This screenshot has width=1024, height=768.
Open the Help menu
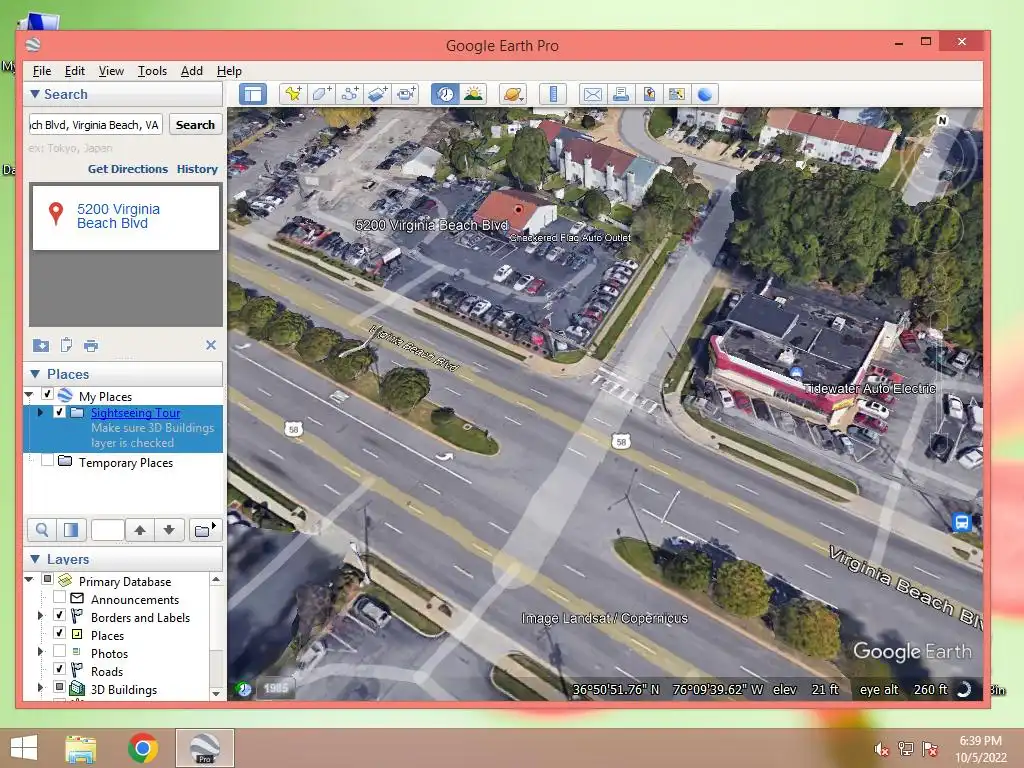click(229, 71)
